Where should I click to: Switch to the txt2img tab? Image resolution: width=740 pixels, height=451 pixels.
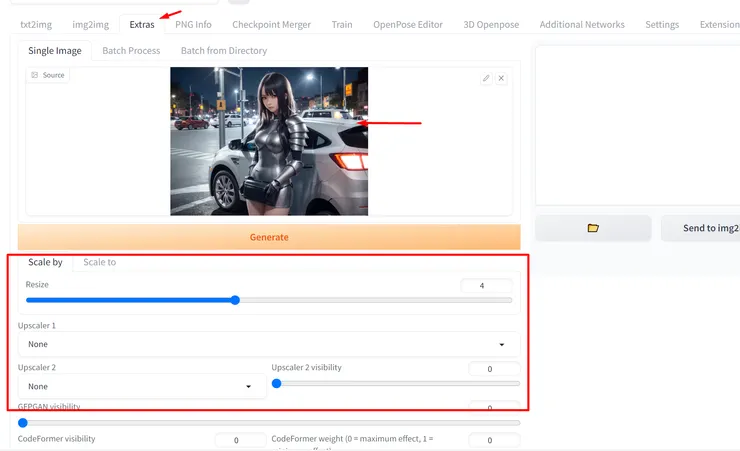click(x=36, y=25)
